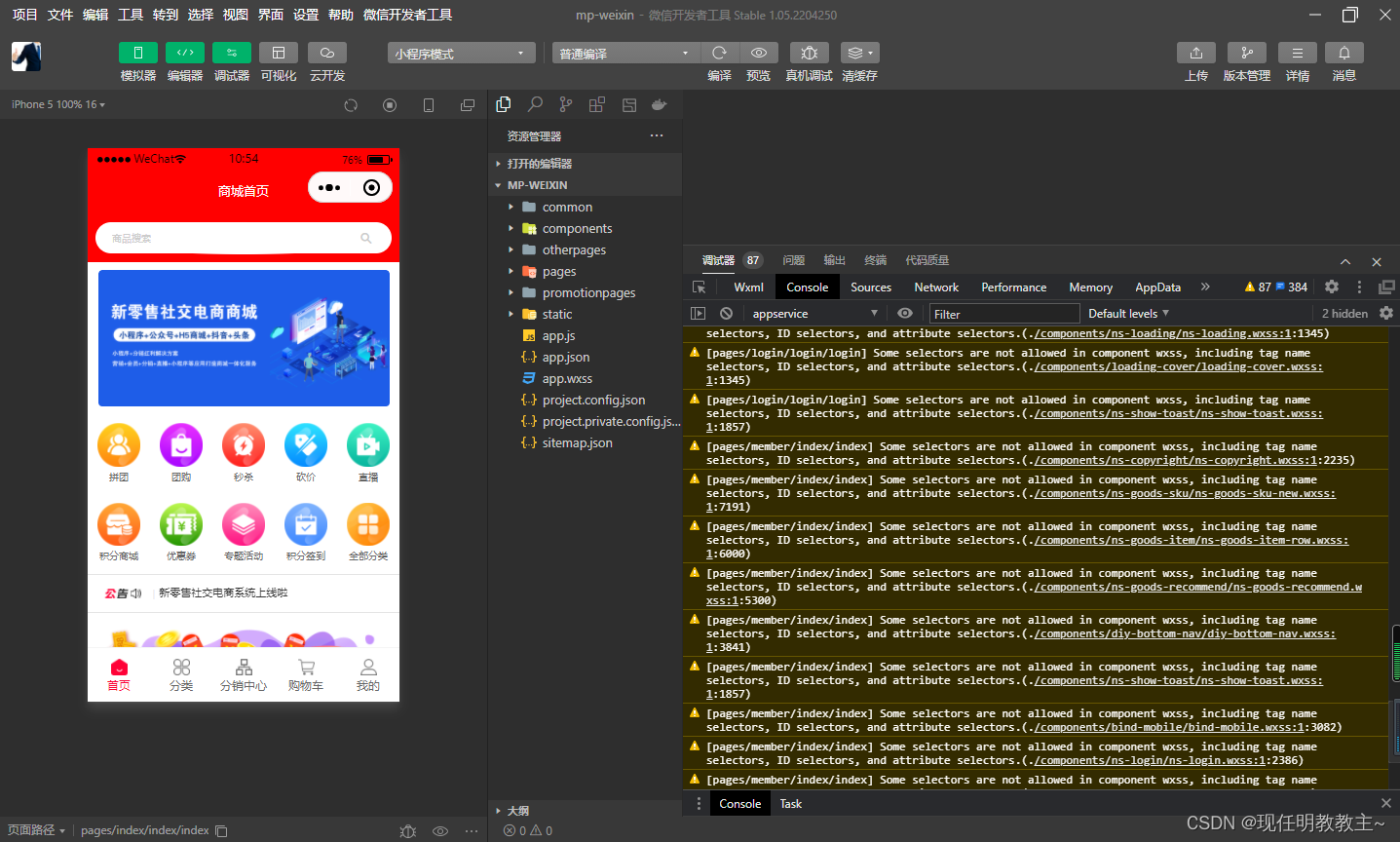
Task: Toggle the Simulator panel button
Action: point(137,53)
